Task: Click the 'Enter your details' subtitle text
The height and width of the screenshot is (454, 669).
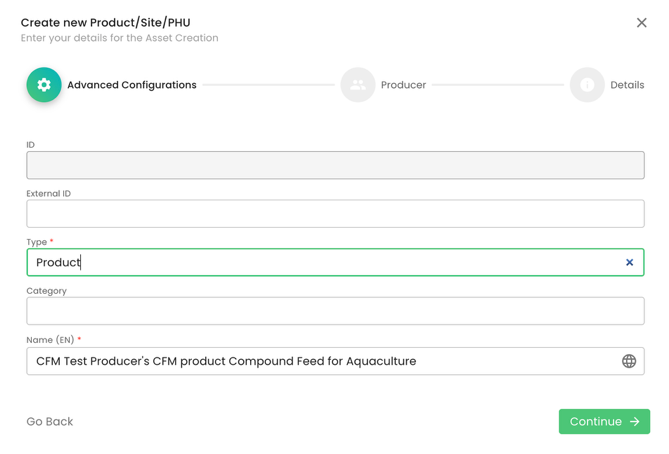Action: point(119,38)
